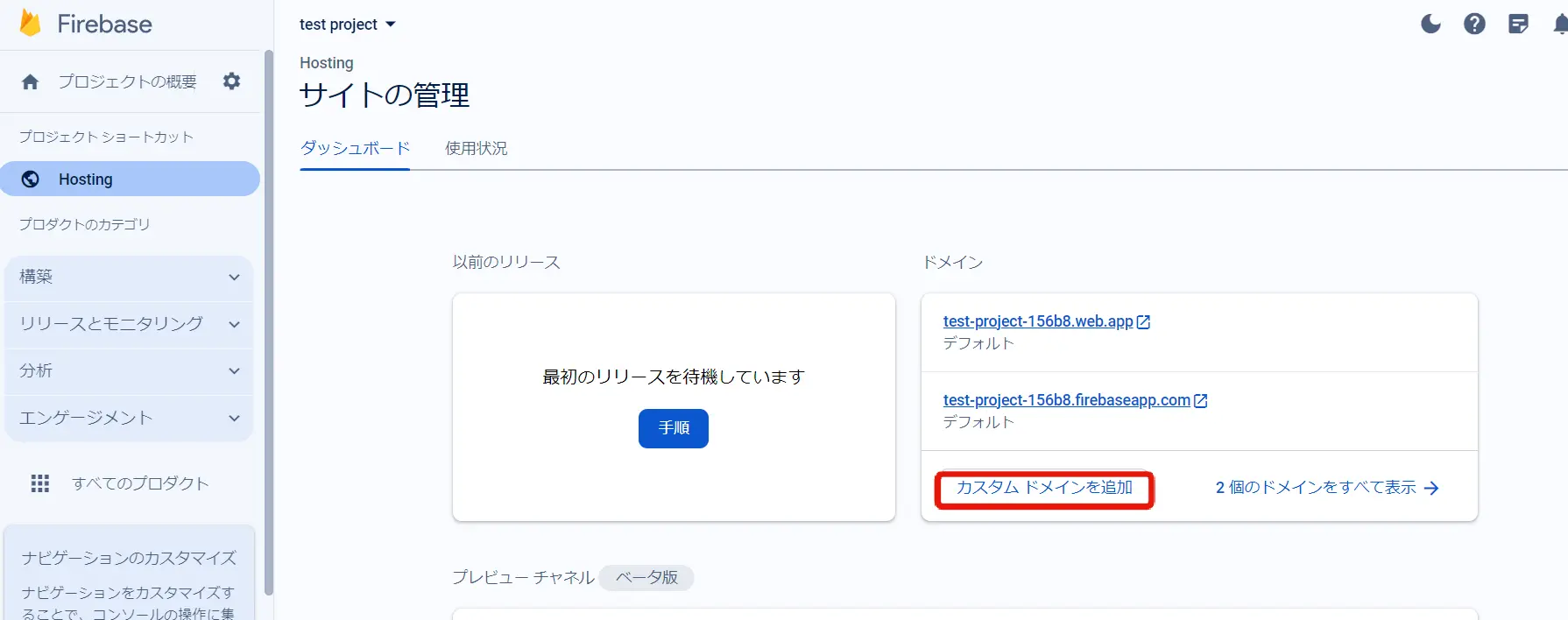Click the プレビュー チャネル heading
Screen dimensions: 1568x620
click(523, 578)
